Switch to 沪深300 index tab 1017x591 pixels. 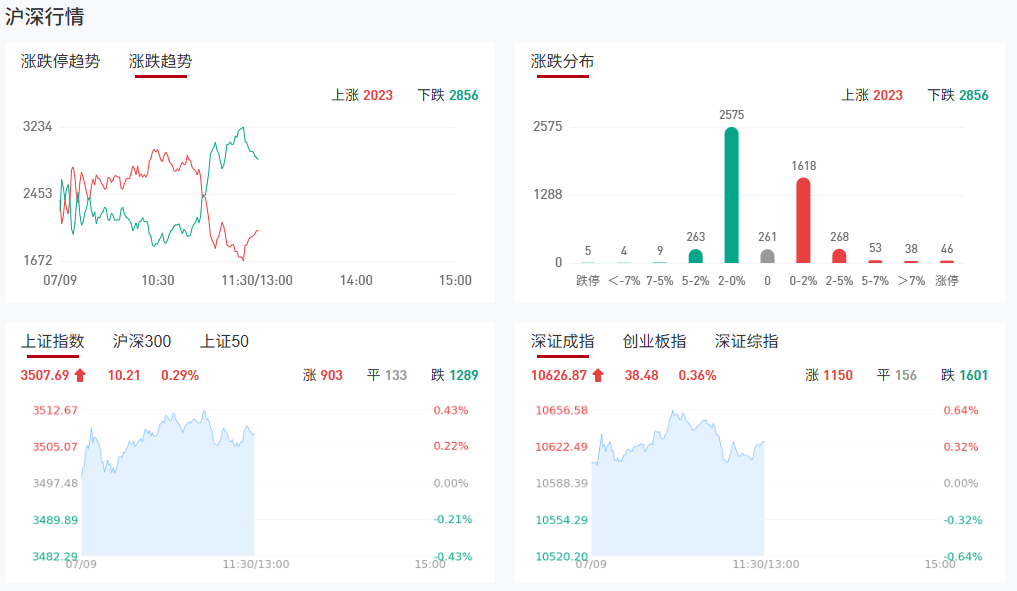point(142,341)
